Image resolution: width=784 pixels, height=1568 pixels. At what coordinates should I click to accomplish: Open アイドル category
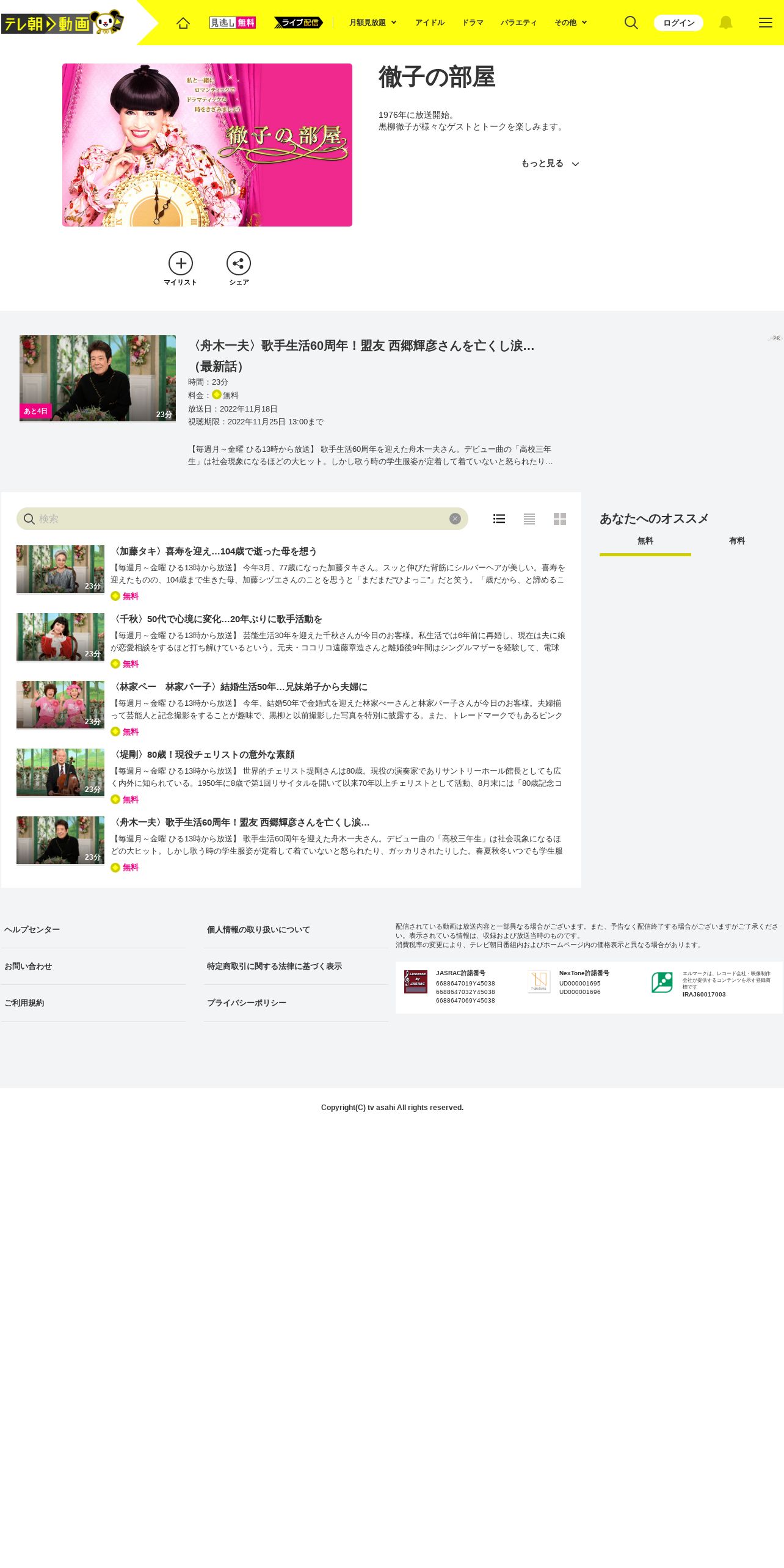(430, 23)
